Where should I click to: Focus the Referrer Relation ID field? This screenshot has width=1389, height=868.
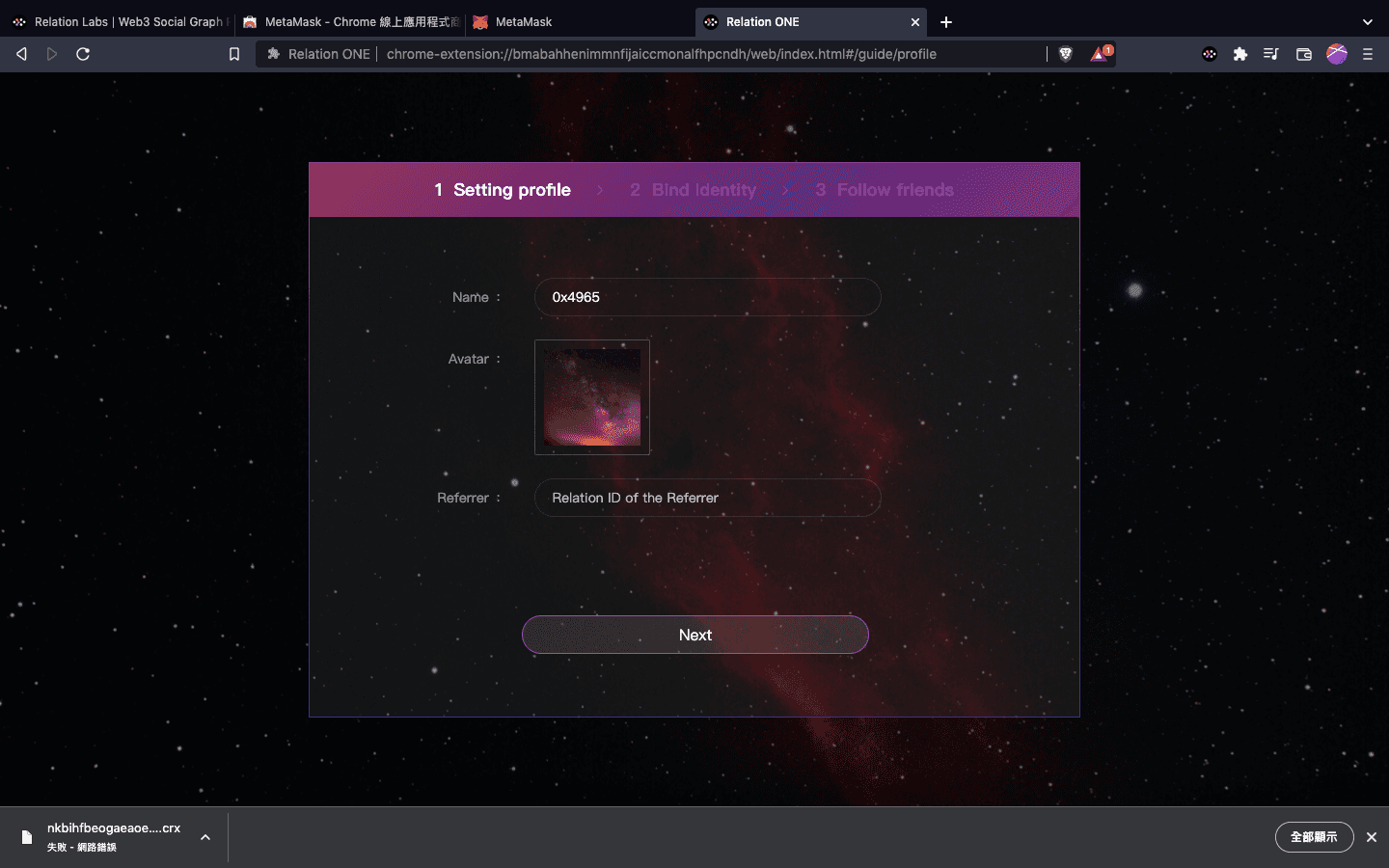tap(707, 498)
